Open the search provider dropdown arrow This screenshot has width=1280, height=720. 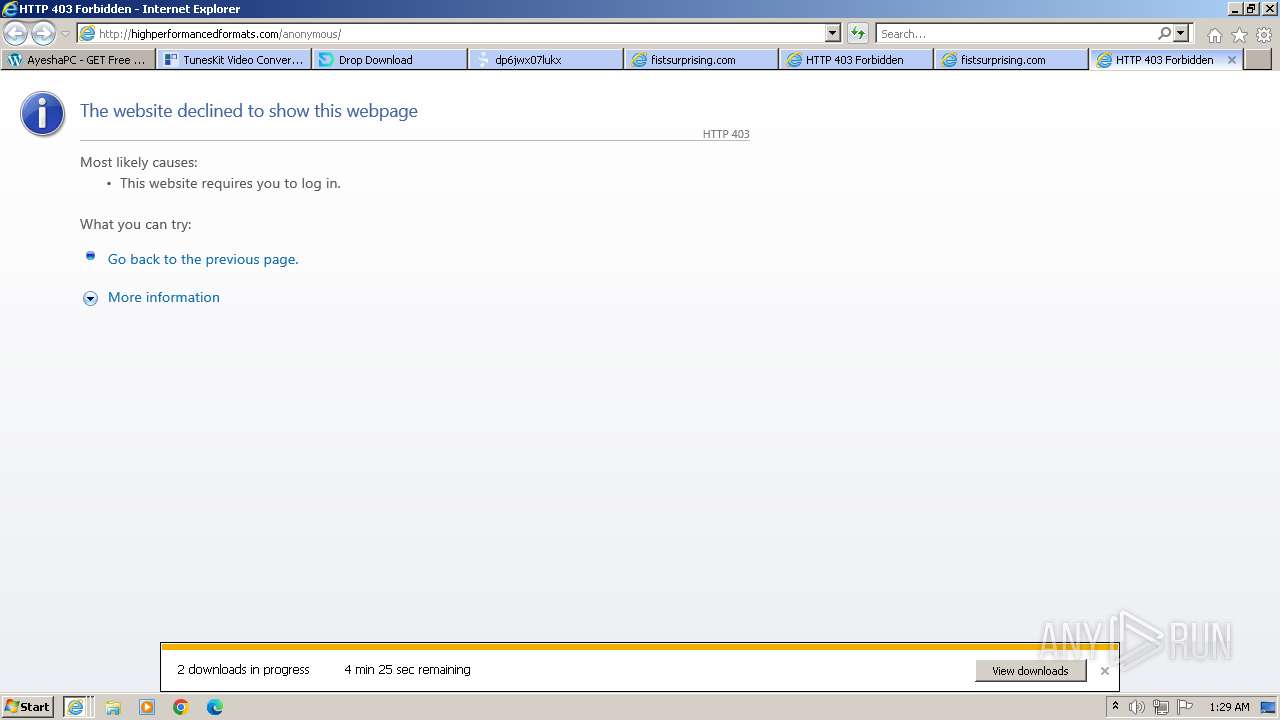click(x=1181, y=33)
